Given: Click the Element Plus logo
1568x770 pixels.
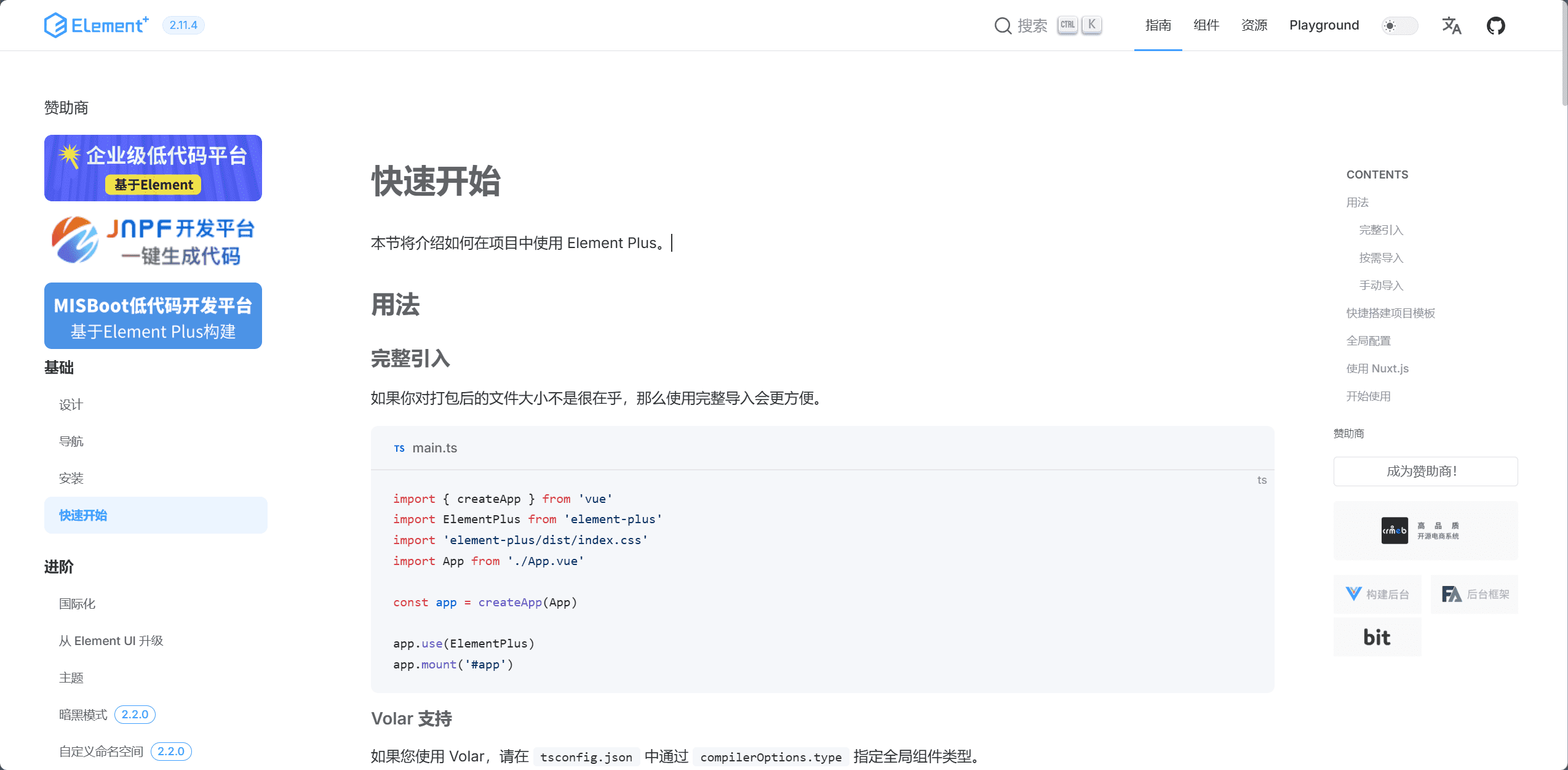Looking at the screenshot, I should [x=96, y=25].
